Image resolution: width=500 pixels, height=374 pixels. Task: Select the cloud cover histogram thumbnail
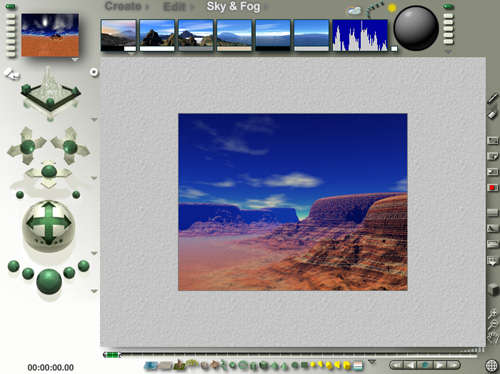pyautogui.click(x=360, y=35)
